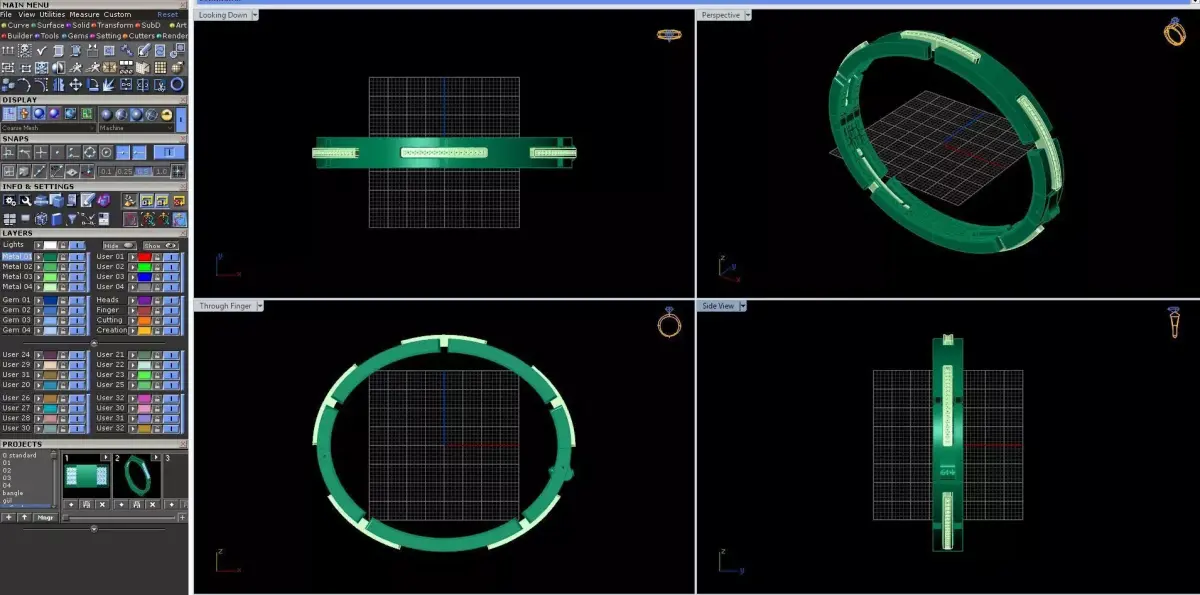Click the Show button in Layers
The image size is (1200, 595).
pyautogui.click(x=161, y=245)
